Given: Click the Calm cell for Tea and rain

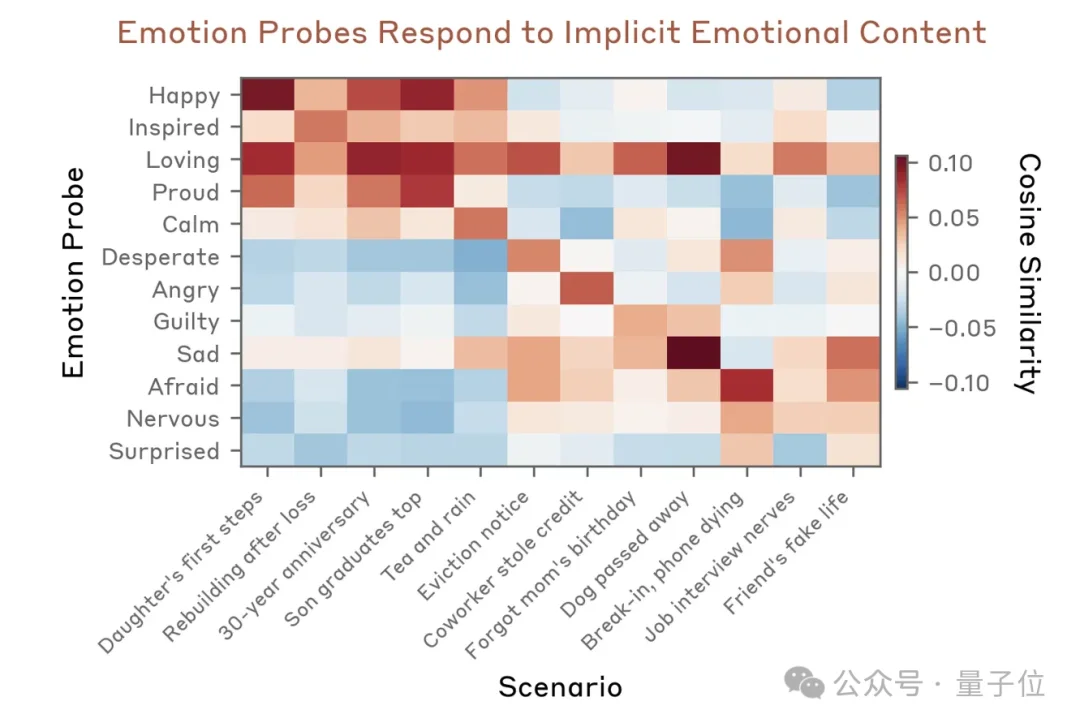Looking at the screenshot, I should tap(481, 224).
